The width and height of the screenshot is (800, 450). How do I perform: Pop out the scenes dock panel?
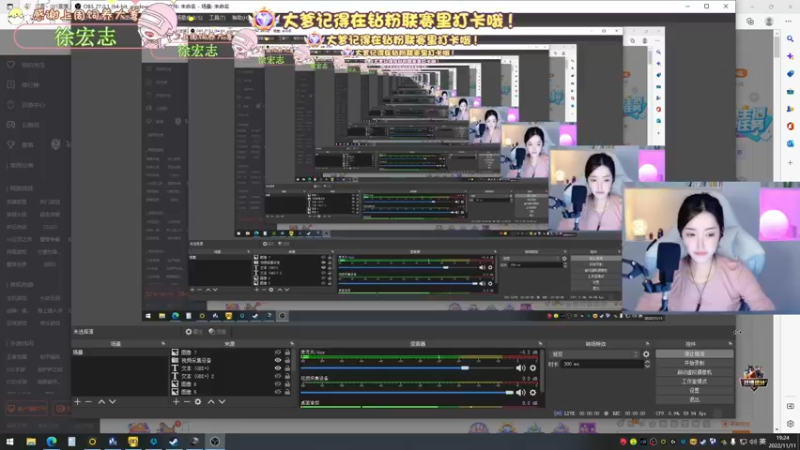(x=163, y=344)
